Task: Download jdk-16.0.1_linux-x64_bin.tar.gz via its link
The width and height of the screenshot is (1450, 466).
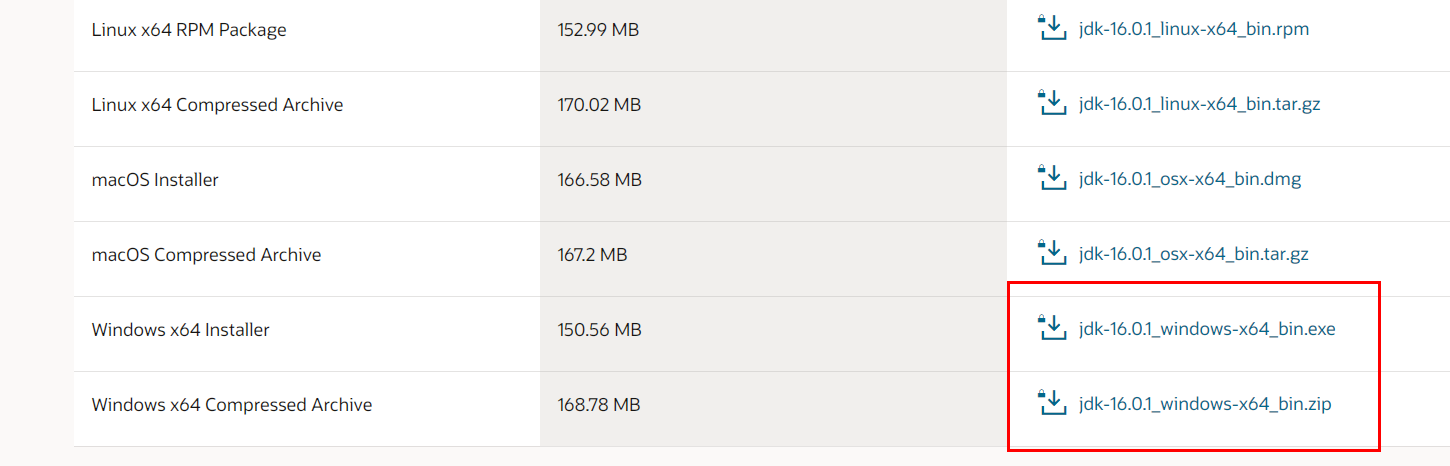Action: click(x=1199, y=105)
